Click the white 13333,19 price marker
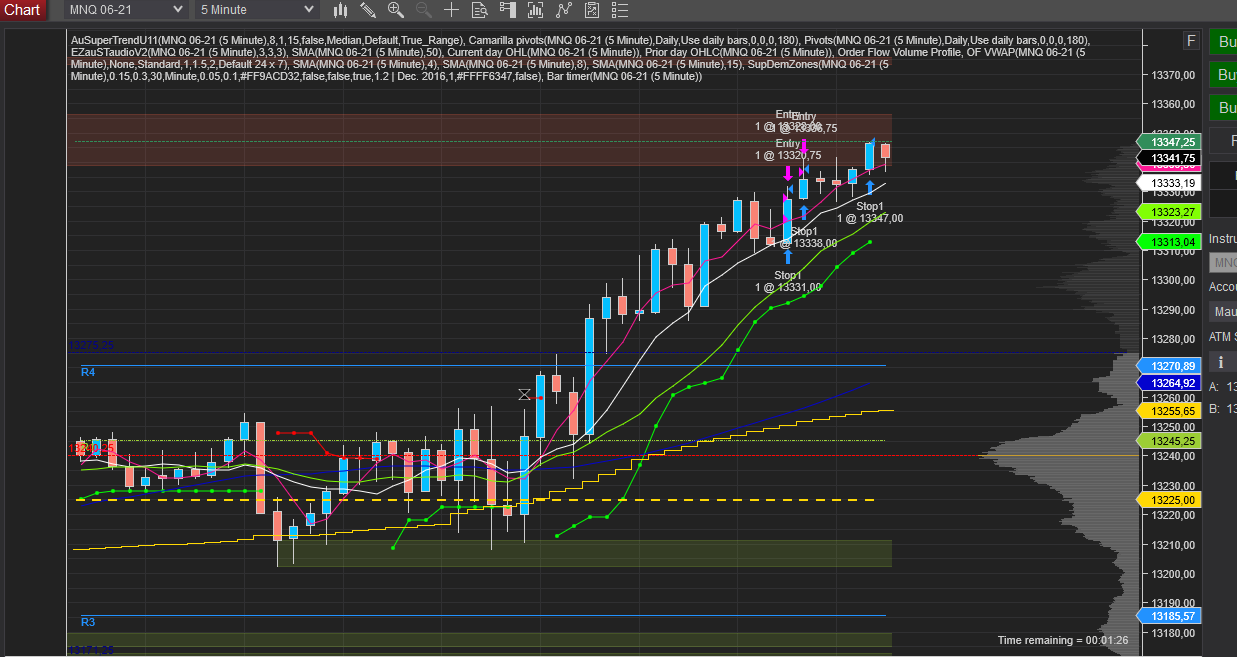The width and height of the screenshot is (1237, 657). tap(1167, 183)
